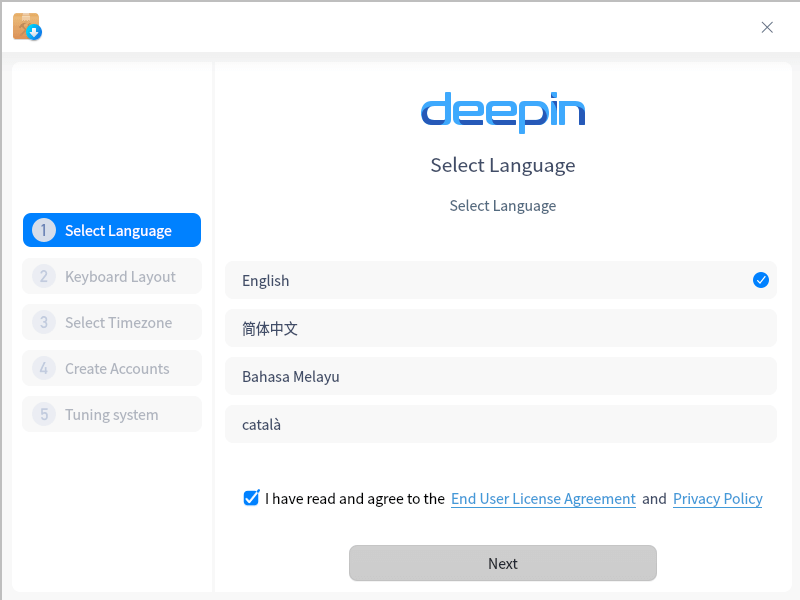Click the Next button
The image size is (800, 600).
click(x=503, y=563)
